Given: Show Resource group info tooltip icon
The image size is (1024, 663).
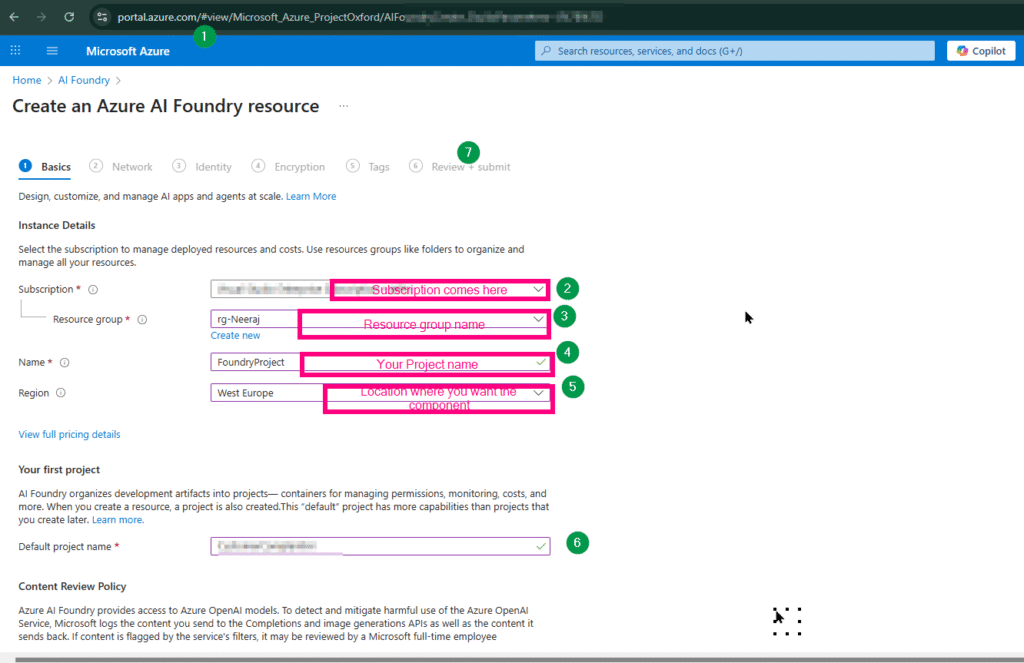Looking at the screenshot, I should pyautogui.click(x=142, y=319).
